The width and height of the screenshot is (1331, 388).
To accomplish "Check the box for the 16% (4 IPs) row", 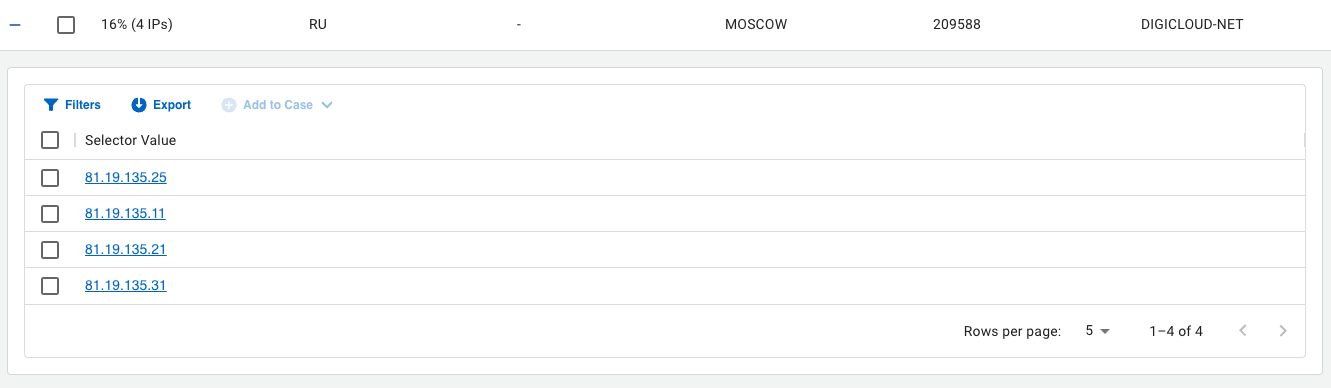I will pyautogui.click(x=66, y=25).
